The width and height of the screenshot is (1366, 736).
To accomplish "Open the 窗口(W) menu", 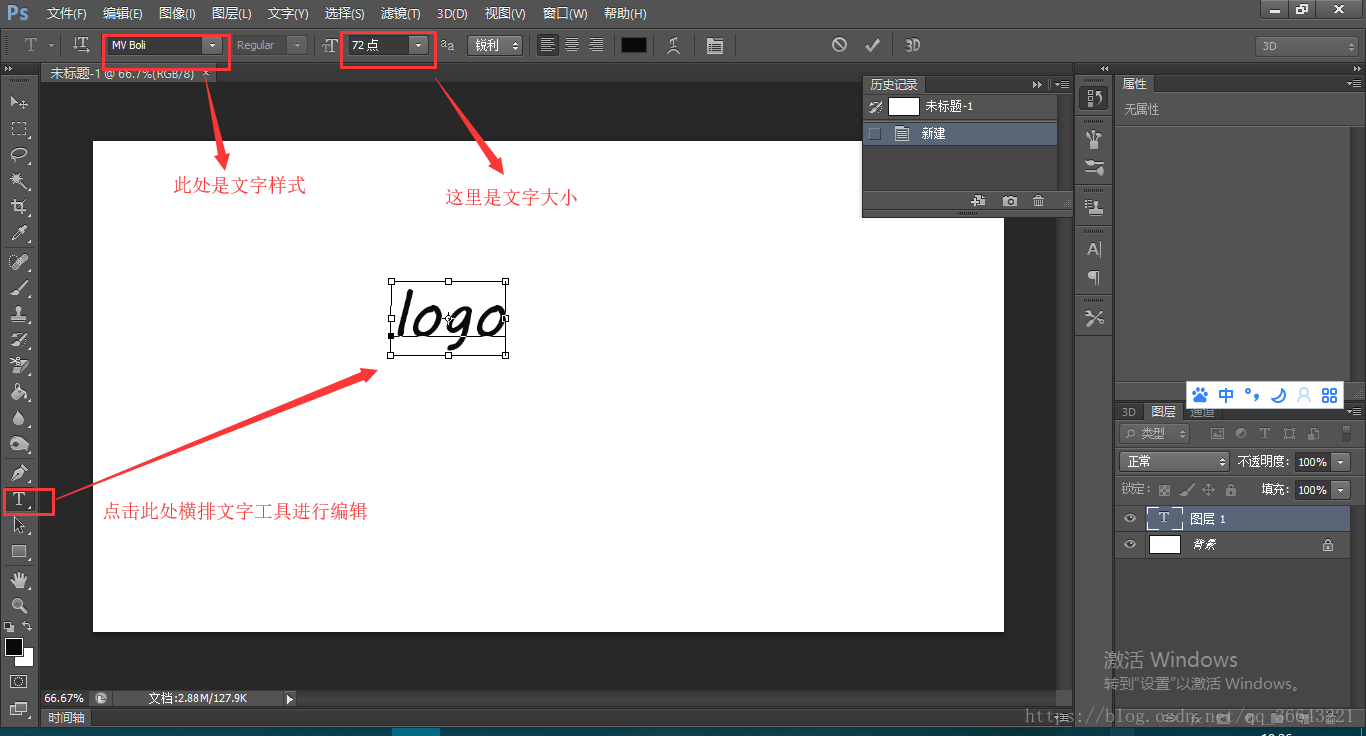I will [x=564, y=14].
